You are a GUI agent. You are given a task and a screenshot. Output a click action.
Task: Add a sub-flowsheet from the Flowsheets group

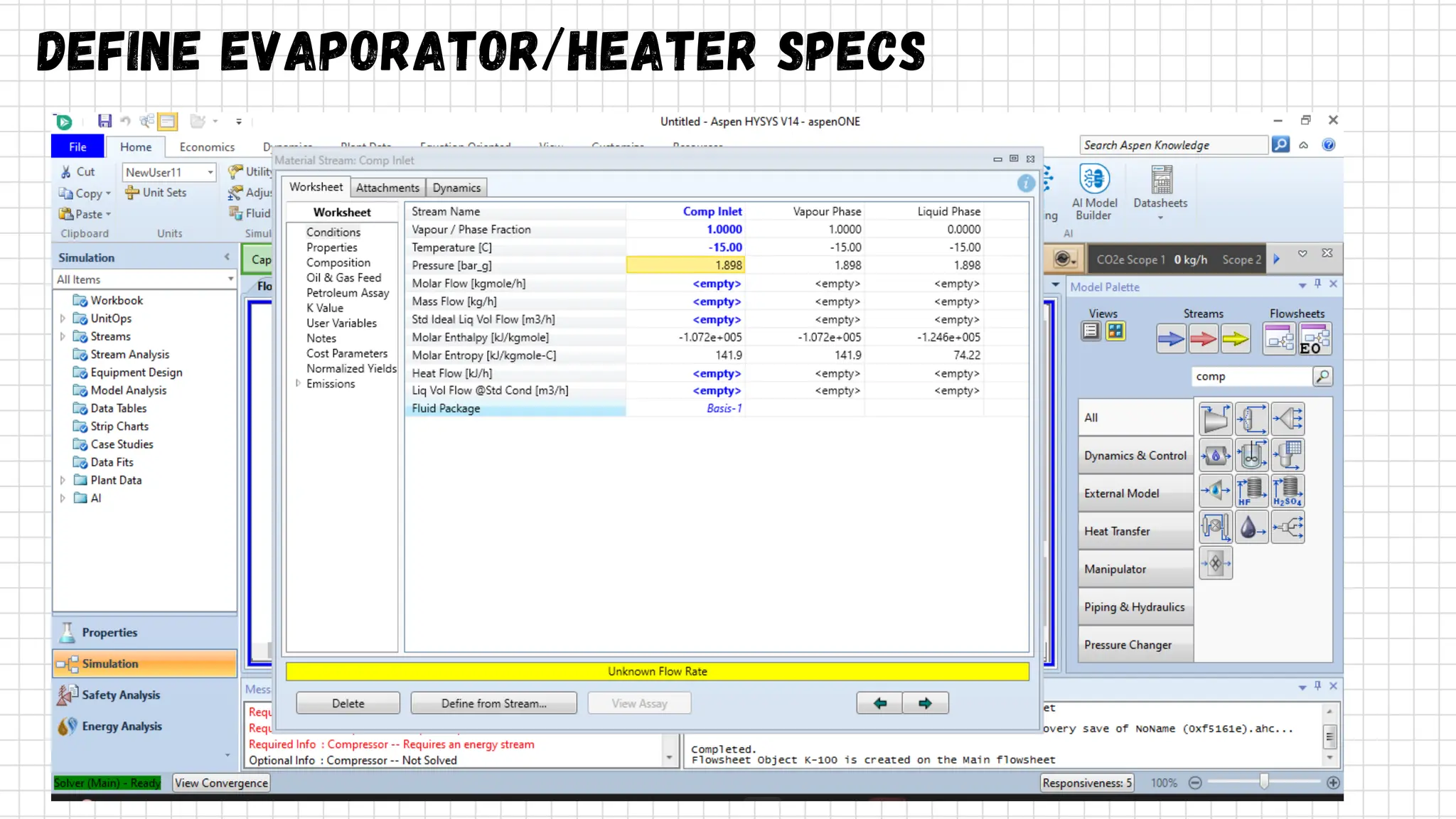[x=1280, y=338]
